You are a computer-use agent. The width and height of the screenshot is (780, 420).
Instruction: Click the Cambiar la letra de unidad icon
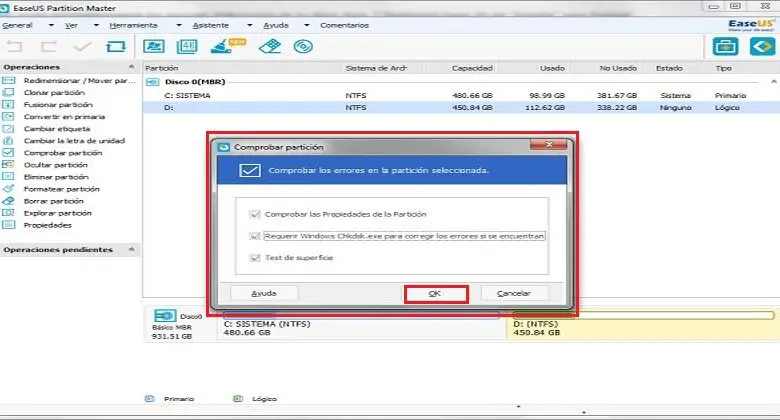8,141
